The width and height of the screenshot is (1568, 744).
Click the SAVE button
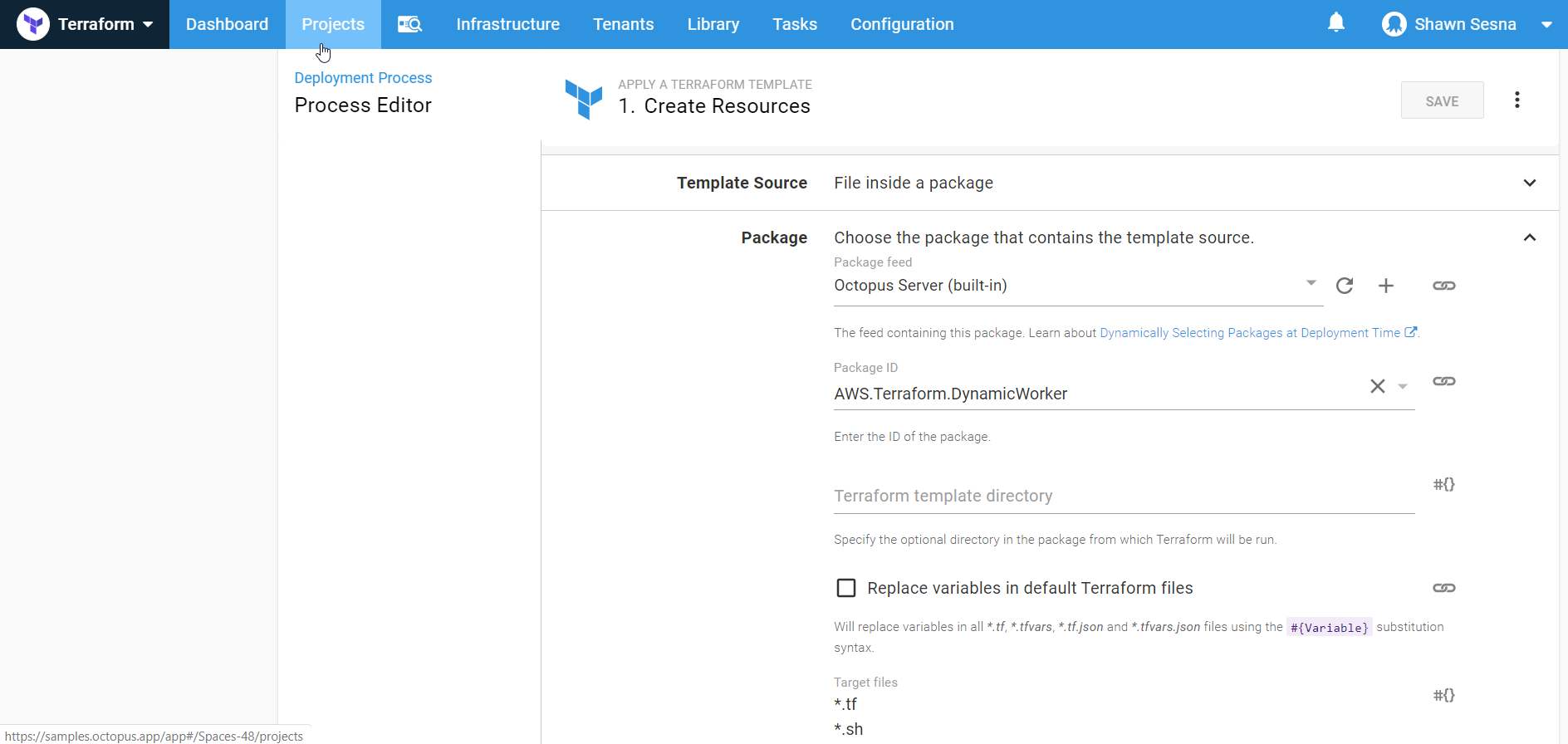pyautogui.click(x=1442, y=100)
